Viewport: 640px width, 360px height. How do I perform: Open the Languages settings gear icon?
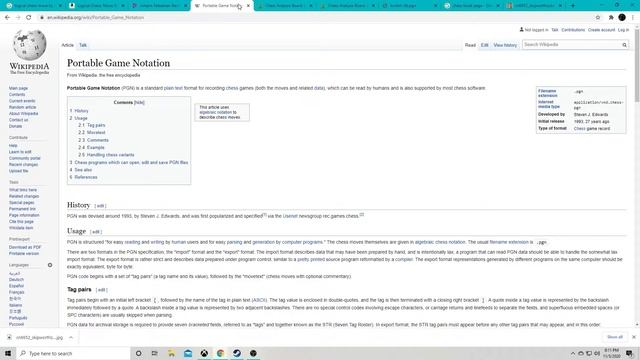pyautogui.click(x=50, y=265)
